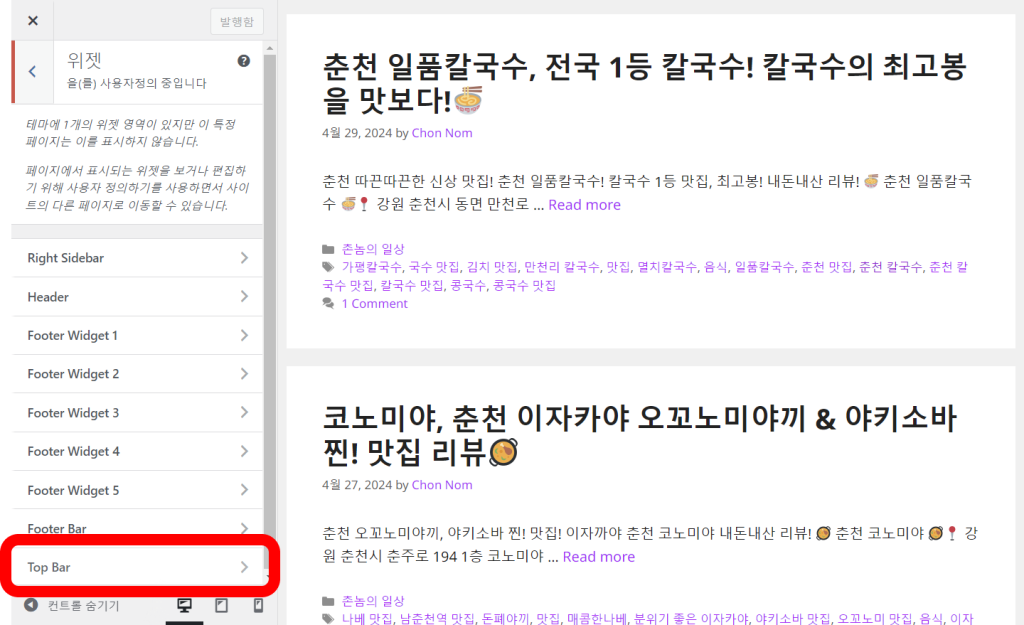Collapse controls with the circular arrow icon

point(31,605)
